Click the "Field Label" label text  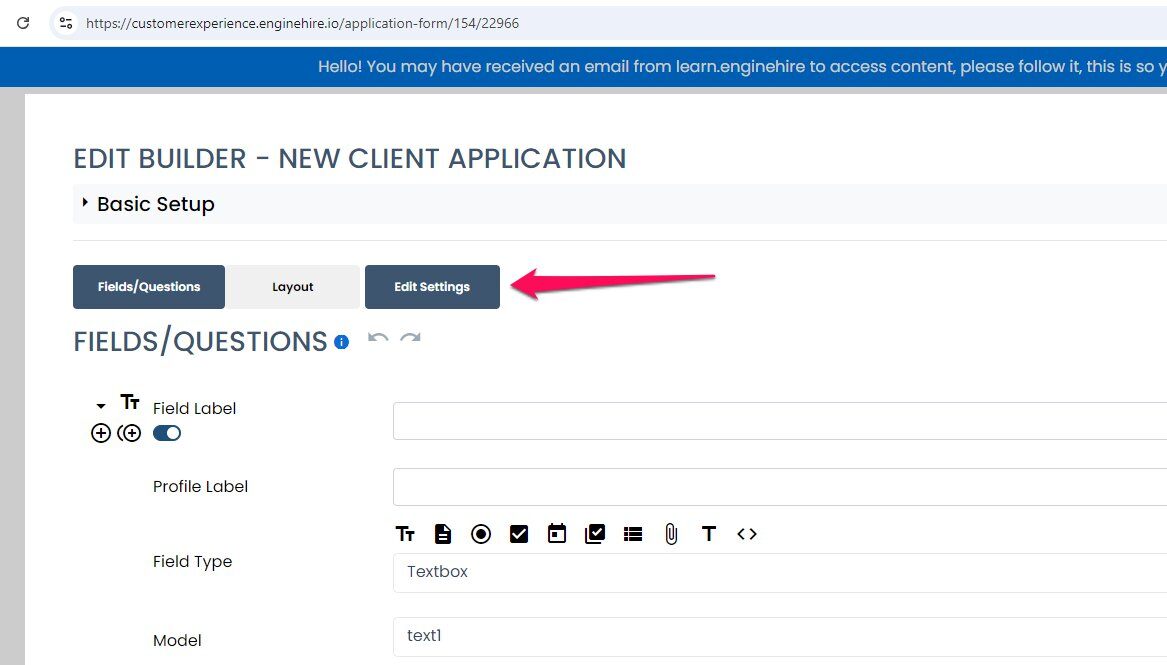pyautogui.click(x=194, y=408)
